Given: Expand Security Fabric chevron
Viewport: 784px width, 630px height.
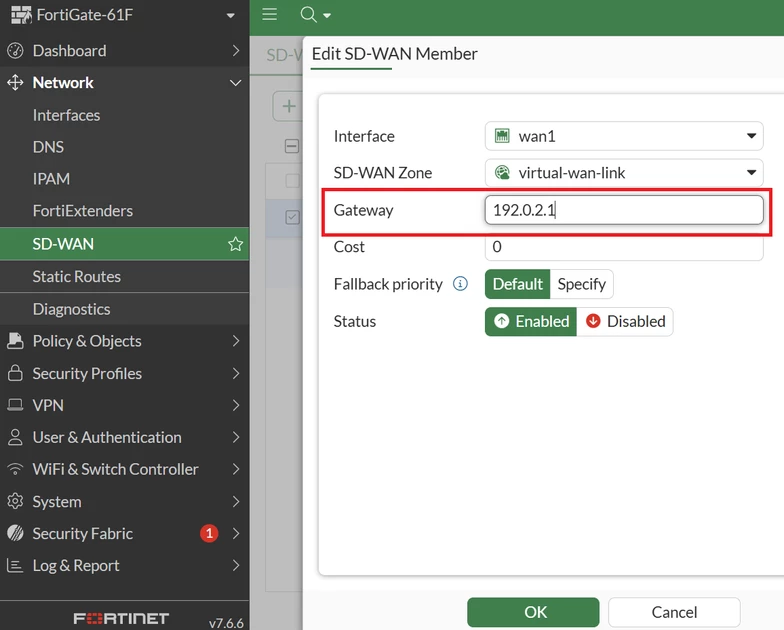Looking at the screenshot, I should [x=236, y=534].
